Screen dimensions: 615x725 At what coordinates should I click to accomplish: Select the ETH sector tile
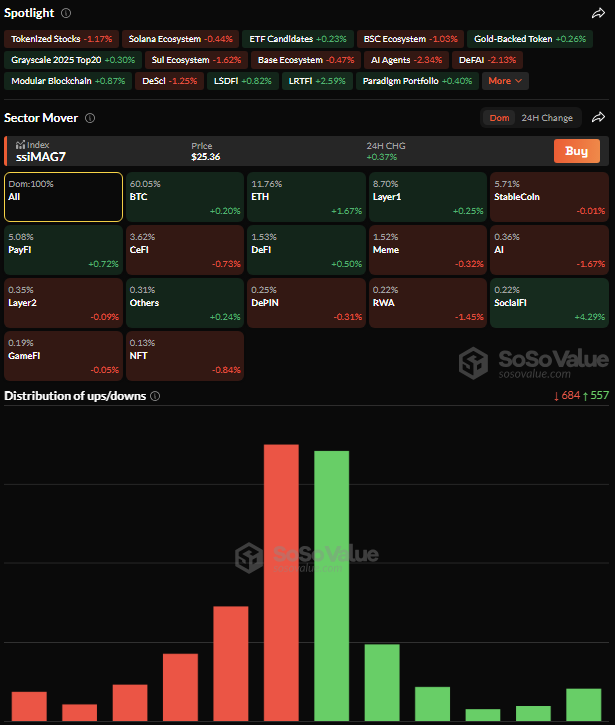click(307, 197)
